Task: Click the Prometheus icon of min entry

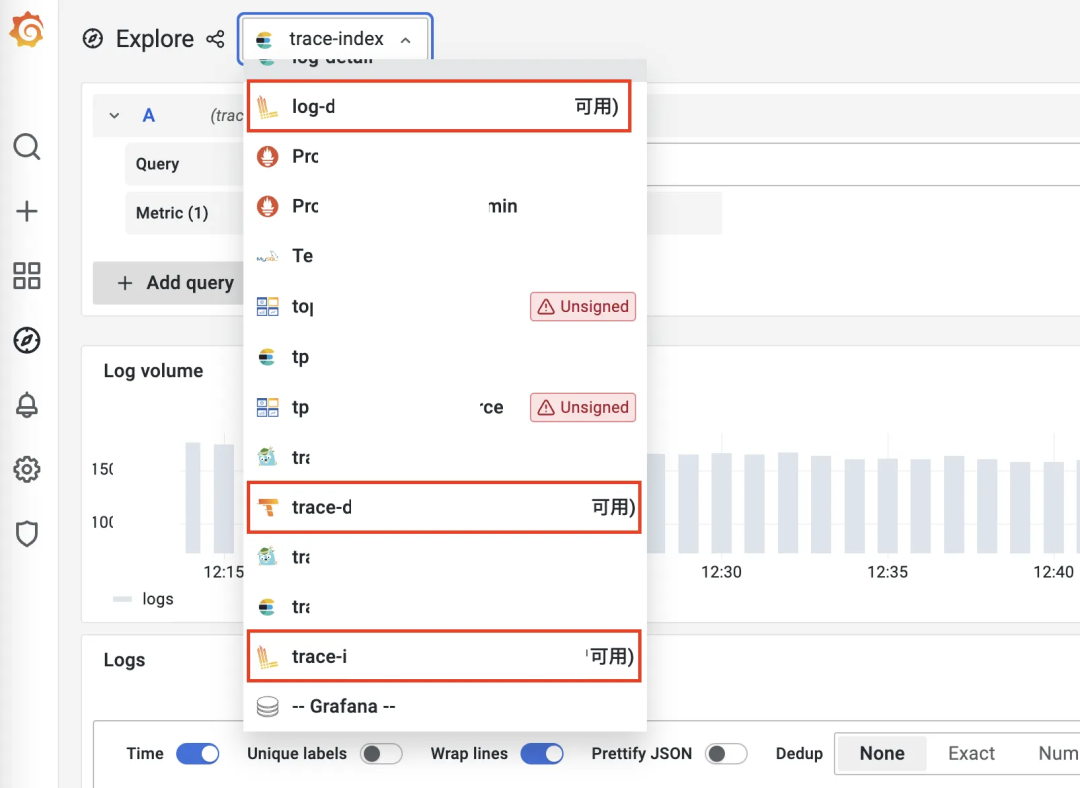Action: tap(267, 206)
